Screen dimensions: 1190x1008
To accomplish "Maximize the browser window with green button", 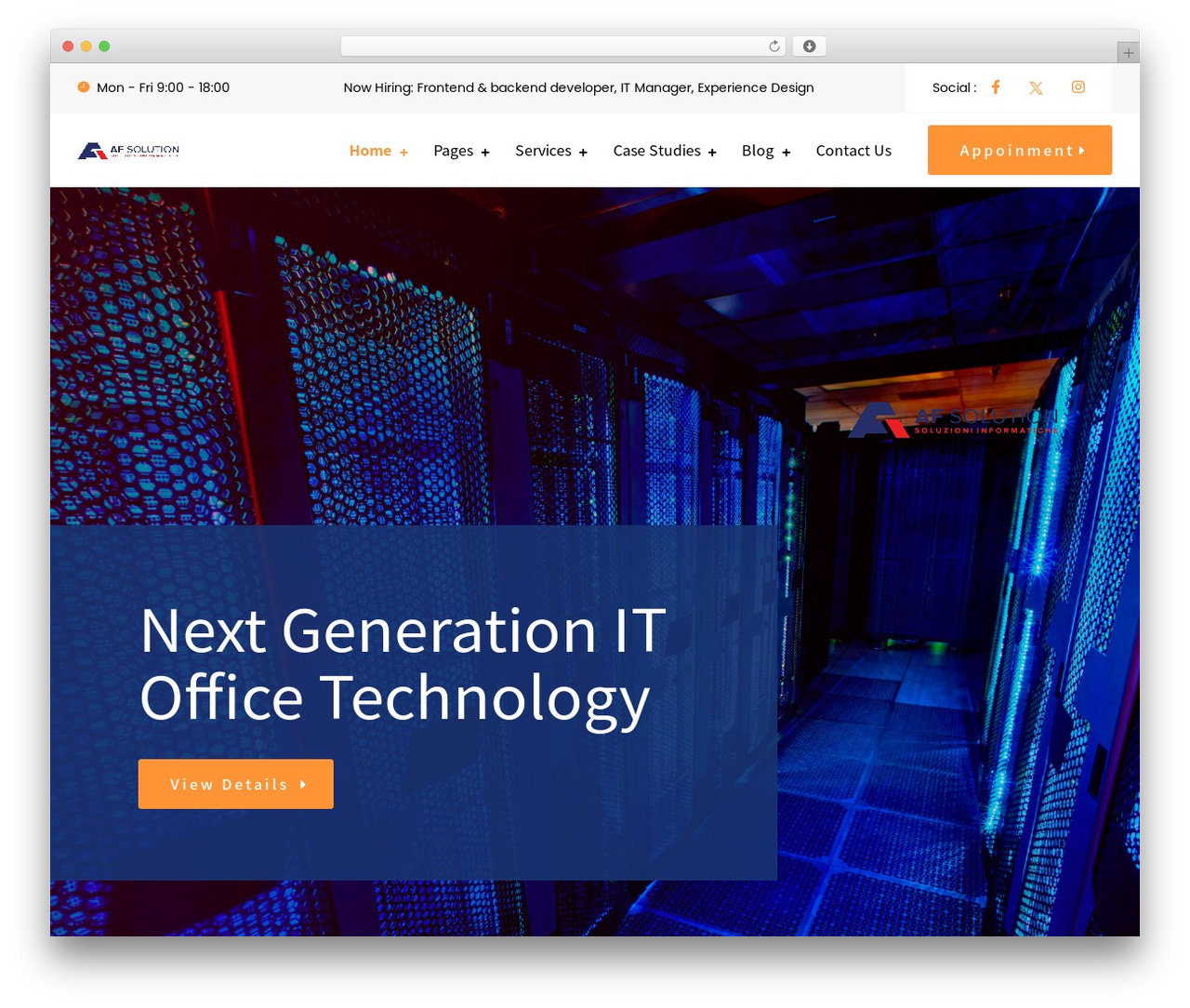I will click(104, 46).
